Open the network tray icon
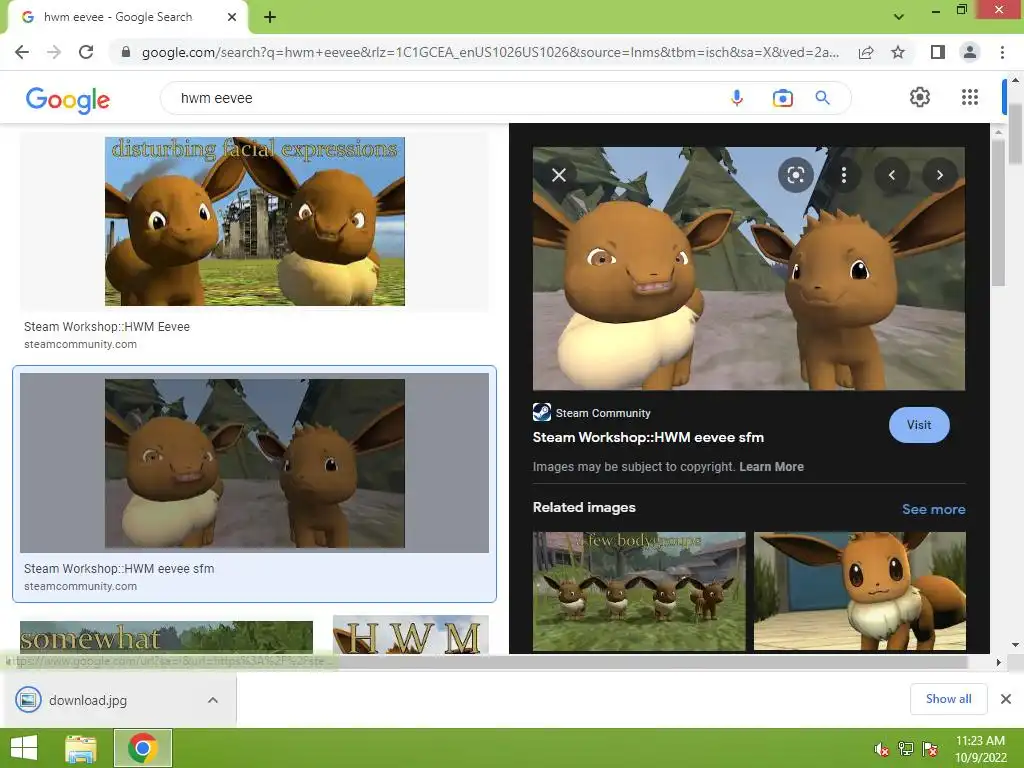The image size is (1024, 768). click(906, 749)
